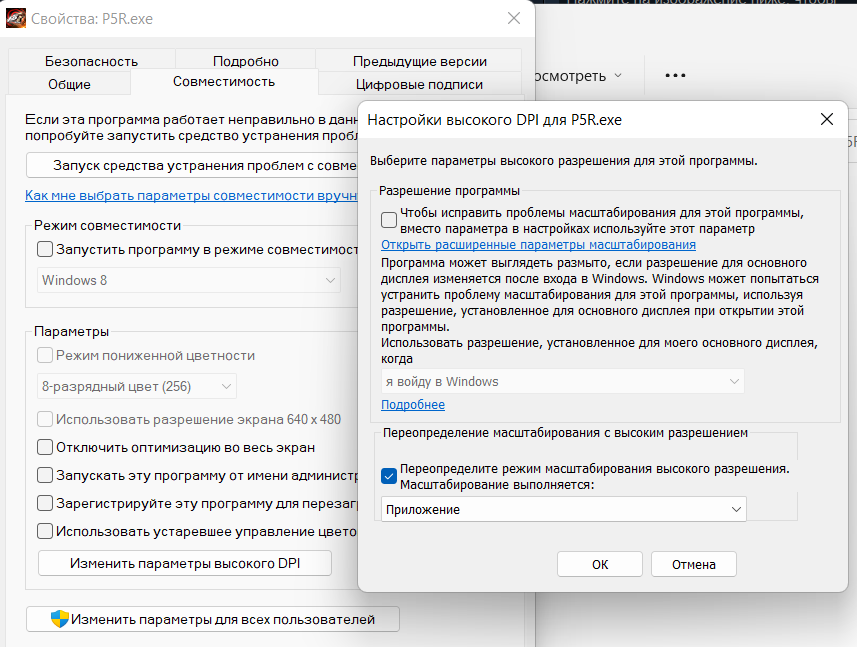Open the Предыдущие версии tab
857x647 pixels.
coord(419,61)
